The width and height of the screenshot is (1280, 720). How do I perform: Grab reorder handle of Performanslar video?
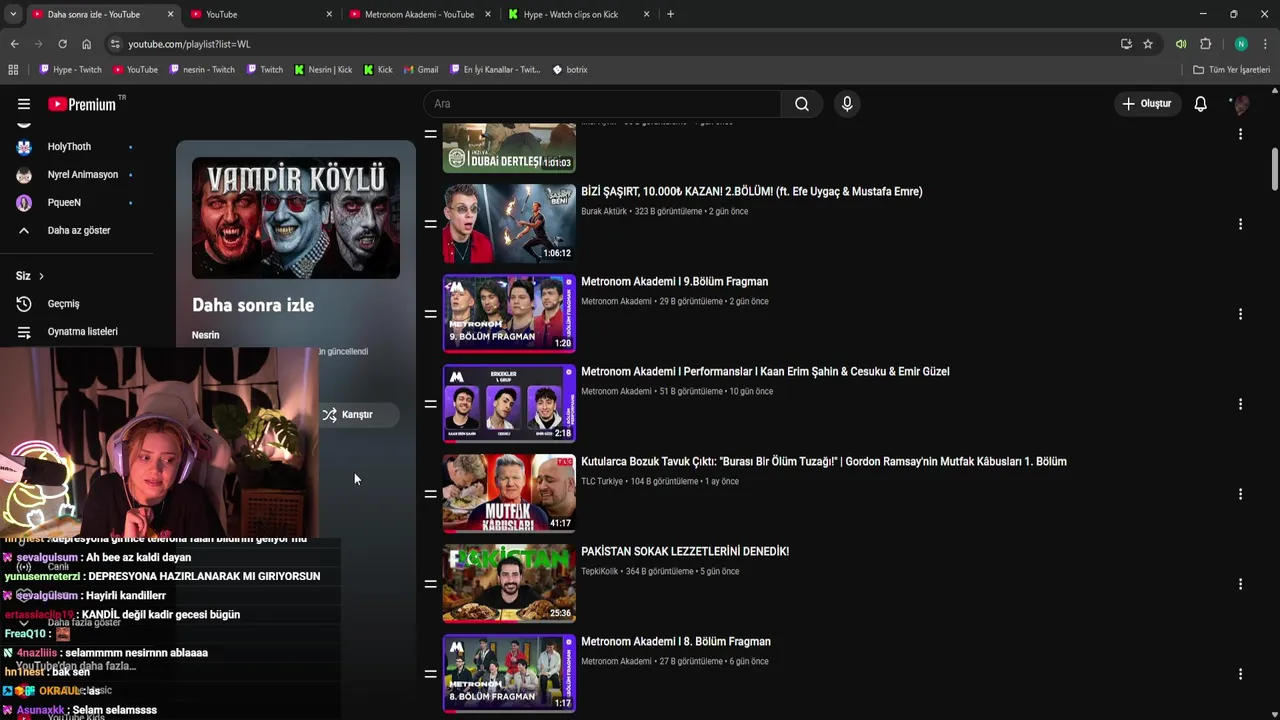click(430, 404)
